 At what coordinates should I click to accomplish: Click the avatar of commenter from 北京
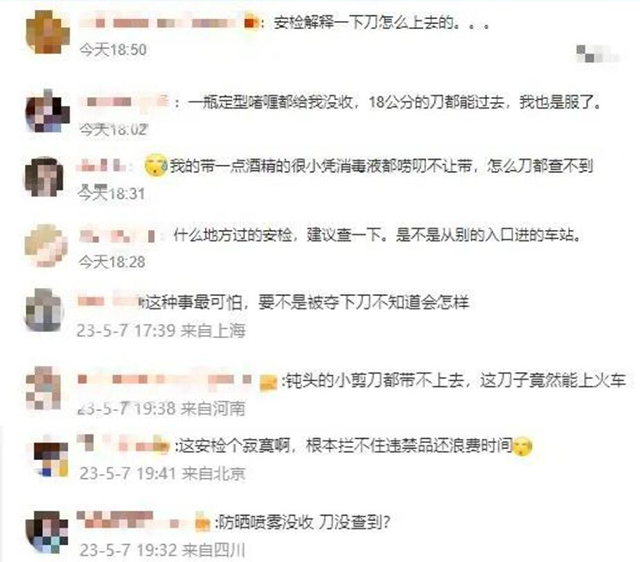coord(51,458)
